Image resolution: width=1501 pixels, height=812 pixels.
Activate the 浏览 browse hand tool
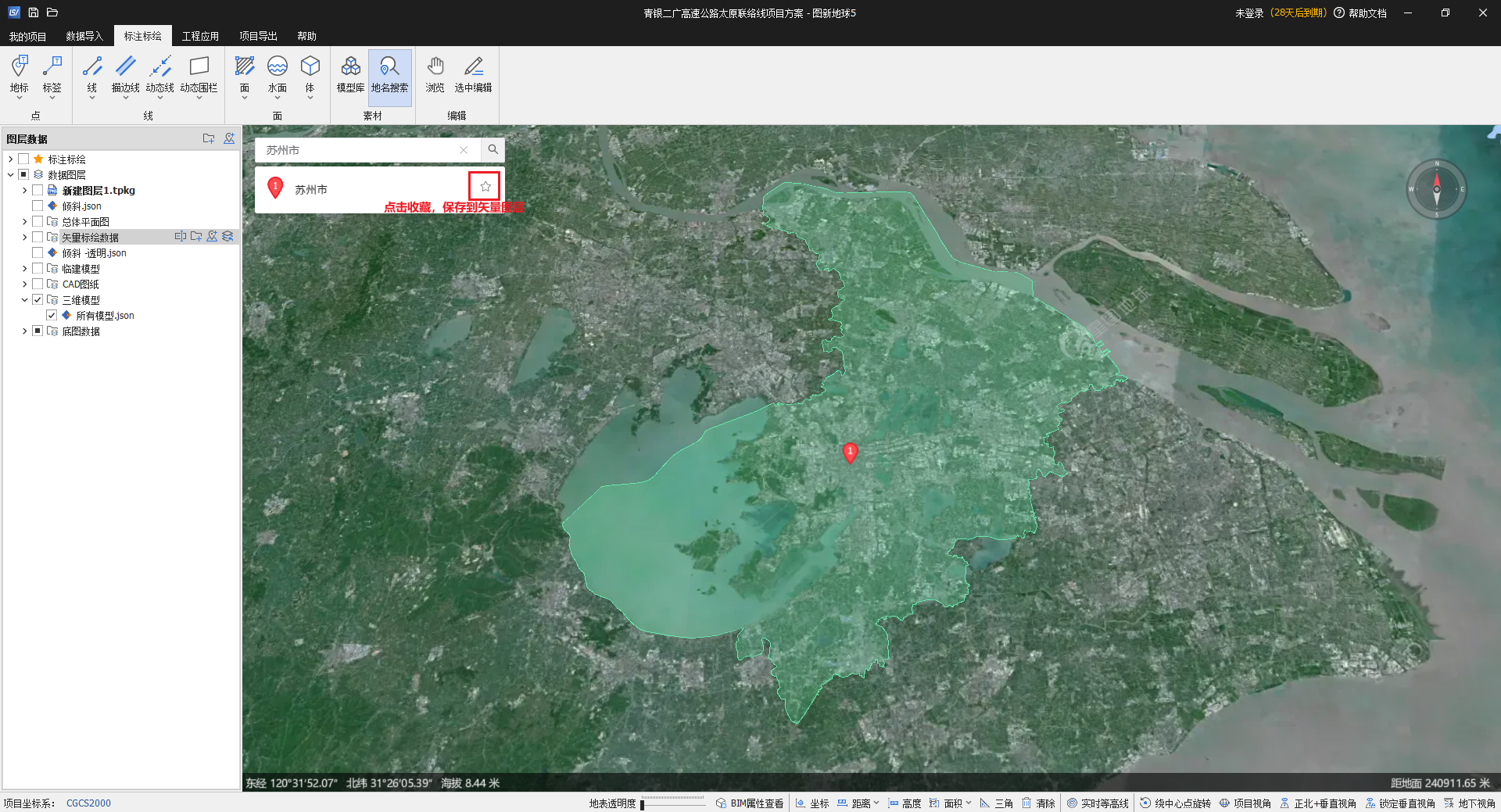click(435, 74)
